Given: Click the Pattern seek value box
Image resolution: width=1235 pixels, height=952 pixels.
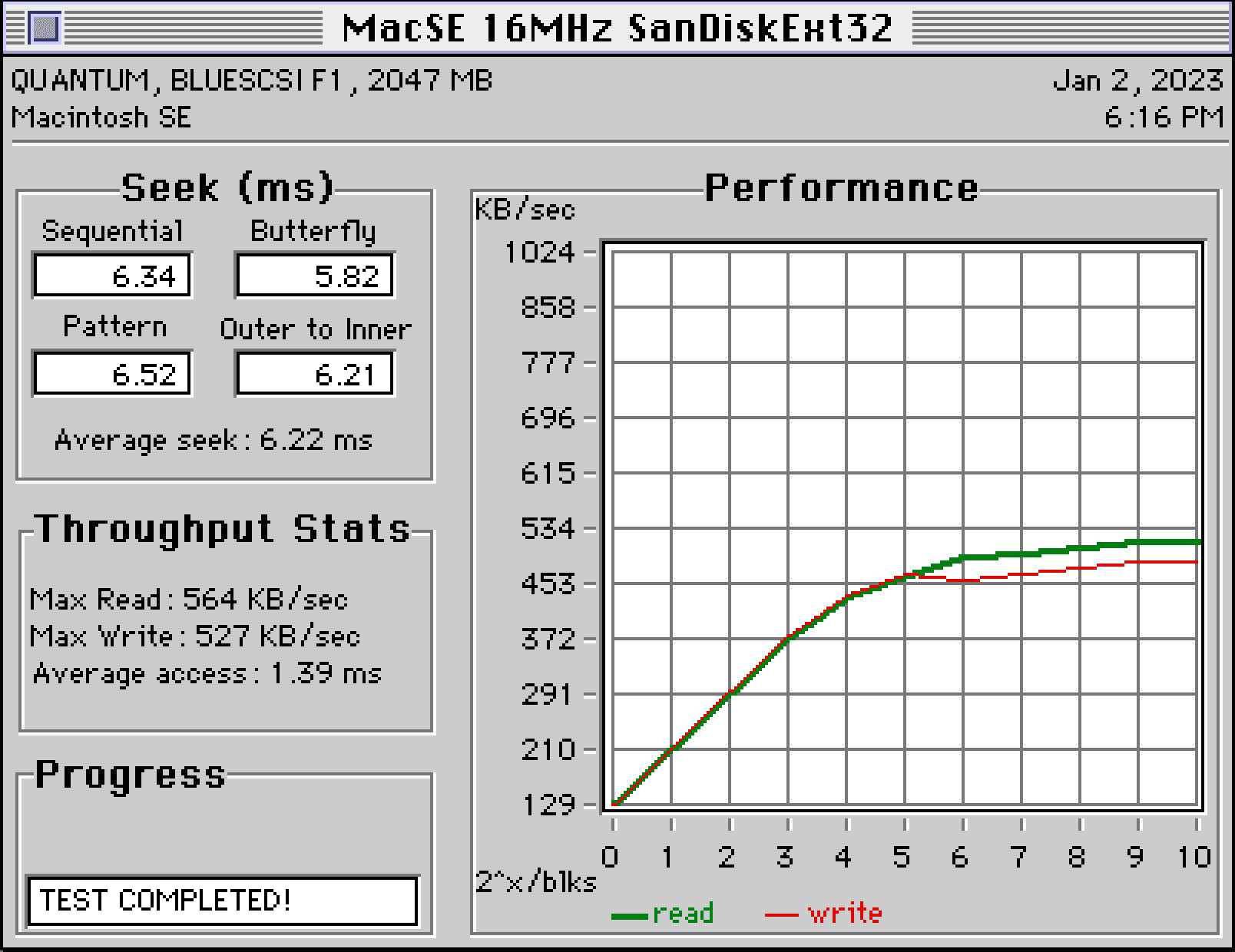Looking at the screenshot, I should (112, 374).
